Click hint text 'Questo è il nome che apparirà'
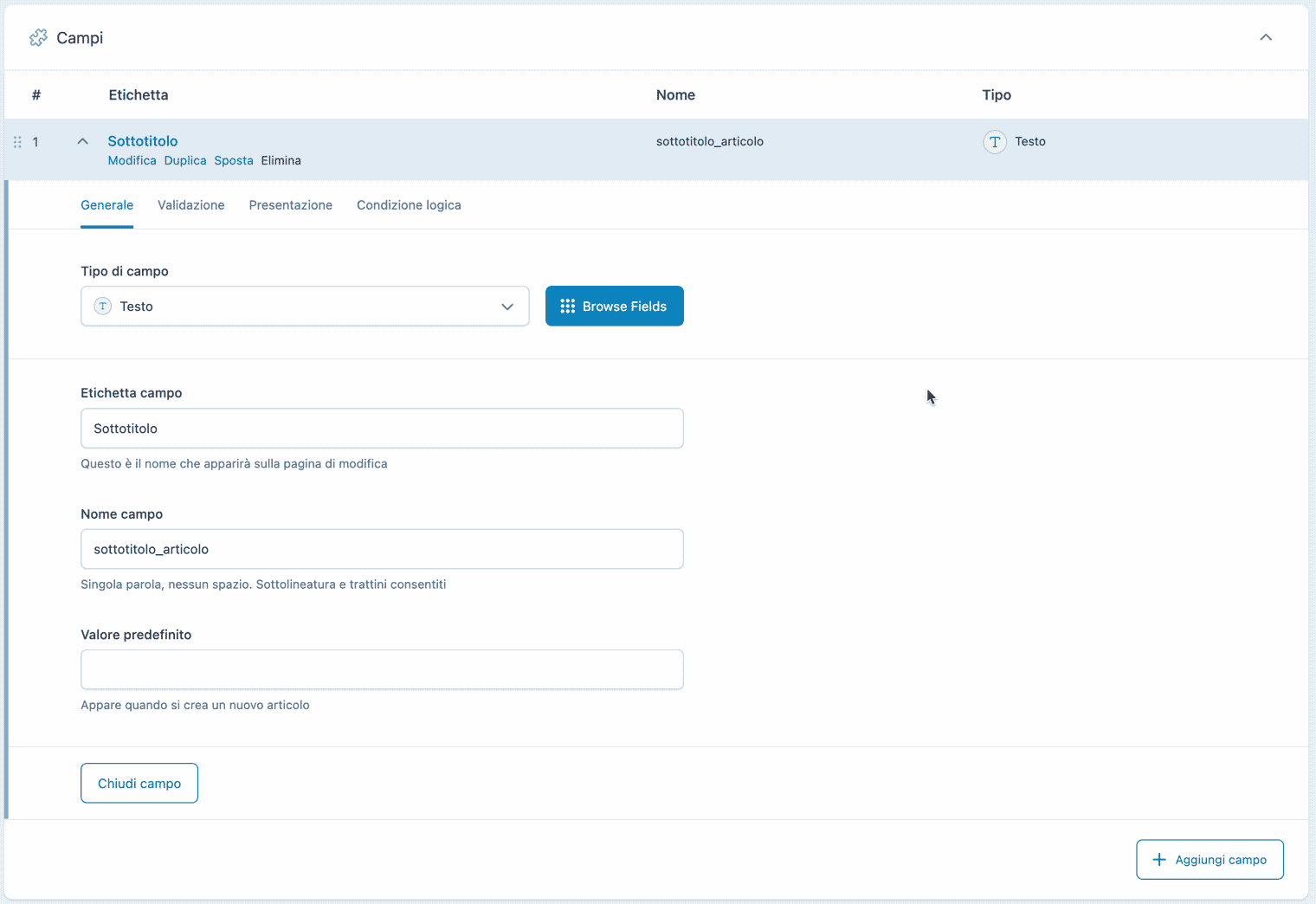The height and width of the screenshot is (904, 1316). (234, 464)
